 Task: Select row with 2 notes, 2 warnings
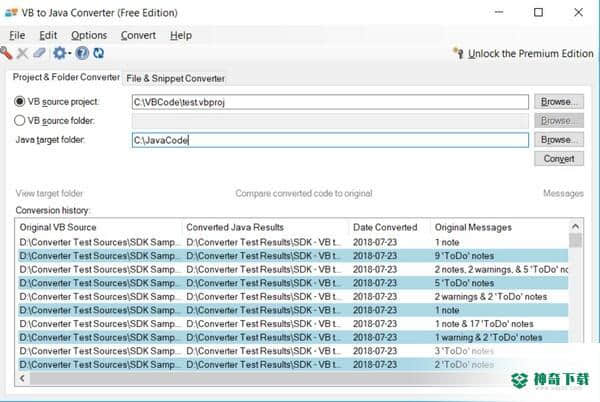pyautogui.click(x=293, y=269)
